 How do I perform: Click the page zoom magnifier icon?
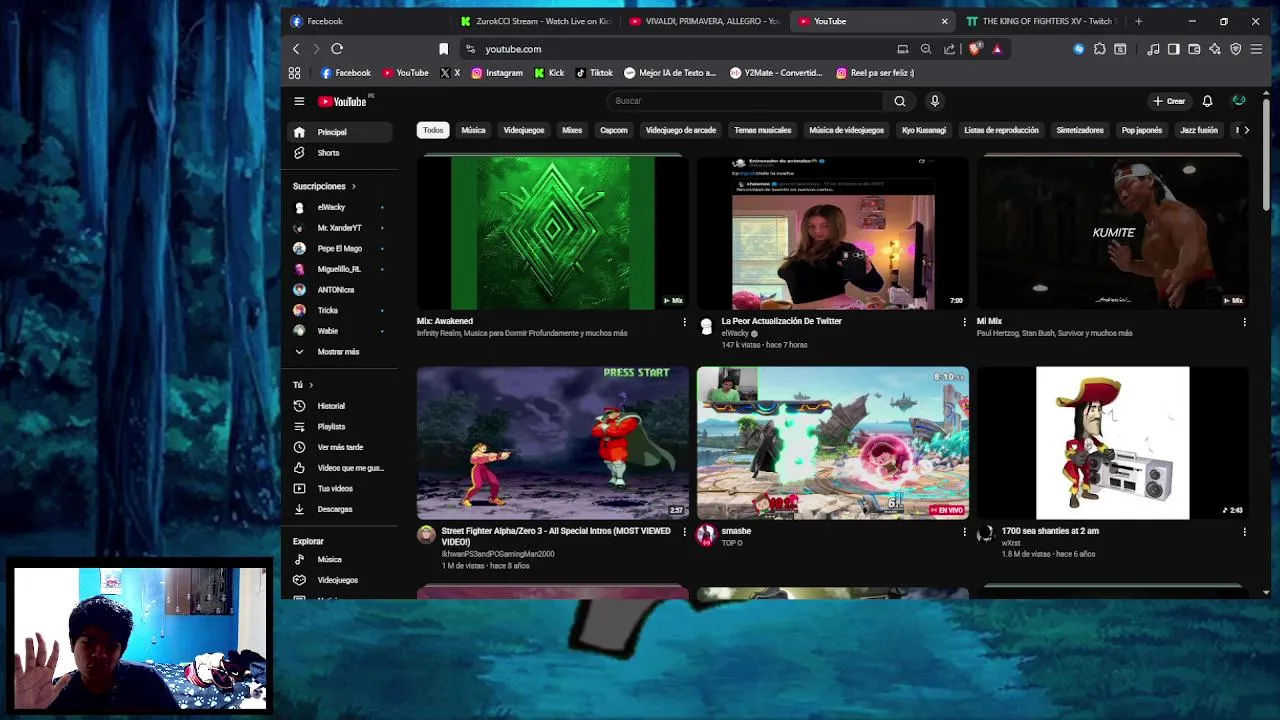click(x=926, y=49)
